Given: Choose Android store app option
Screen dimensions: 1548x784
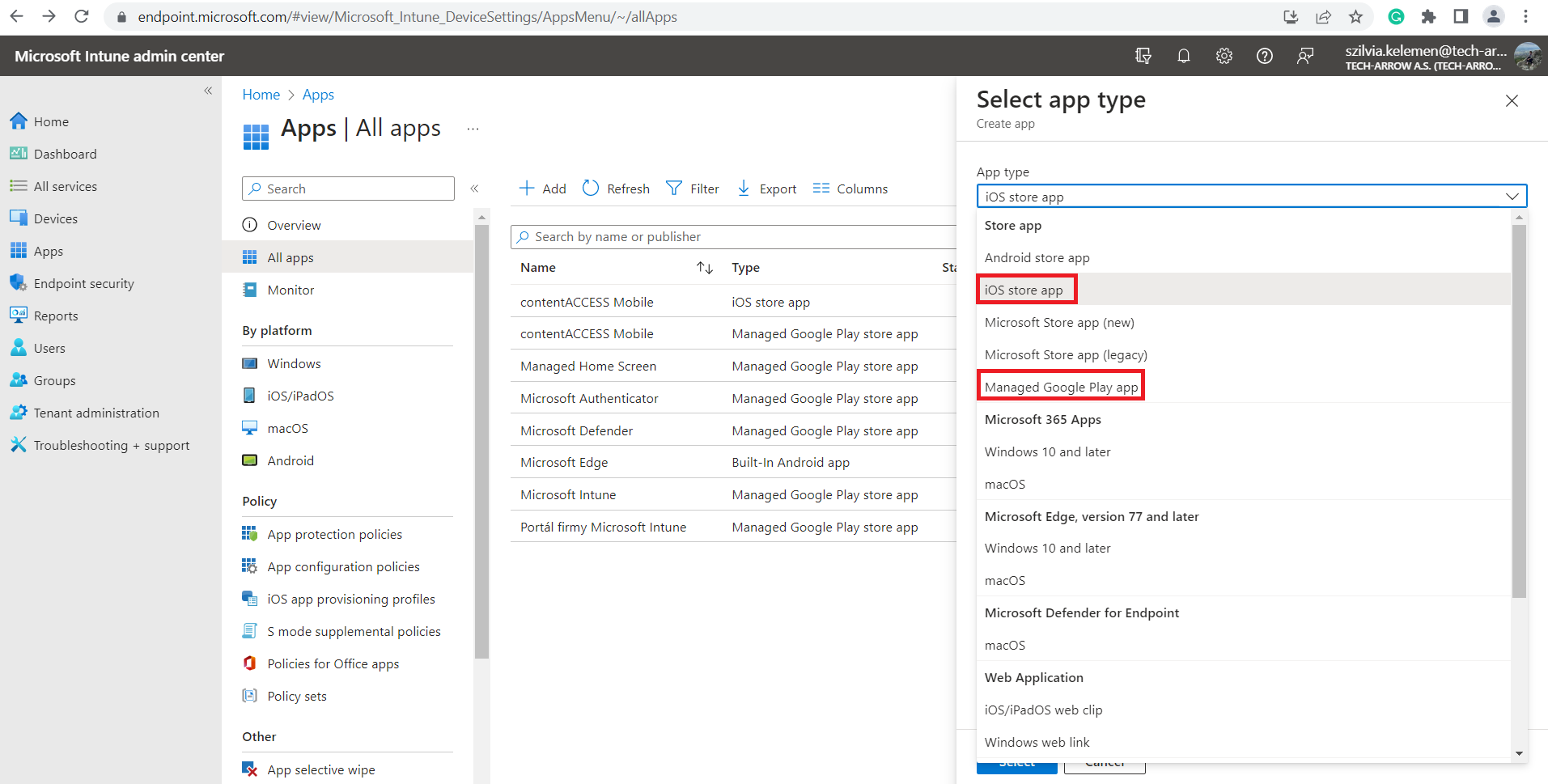Looking at the screenshot, I should point(1037,258).
